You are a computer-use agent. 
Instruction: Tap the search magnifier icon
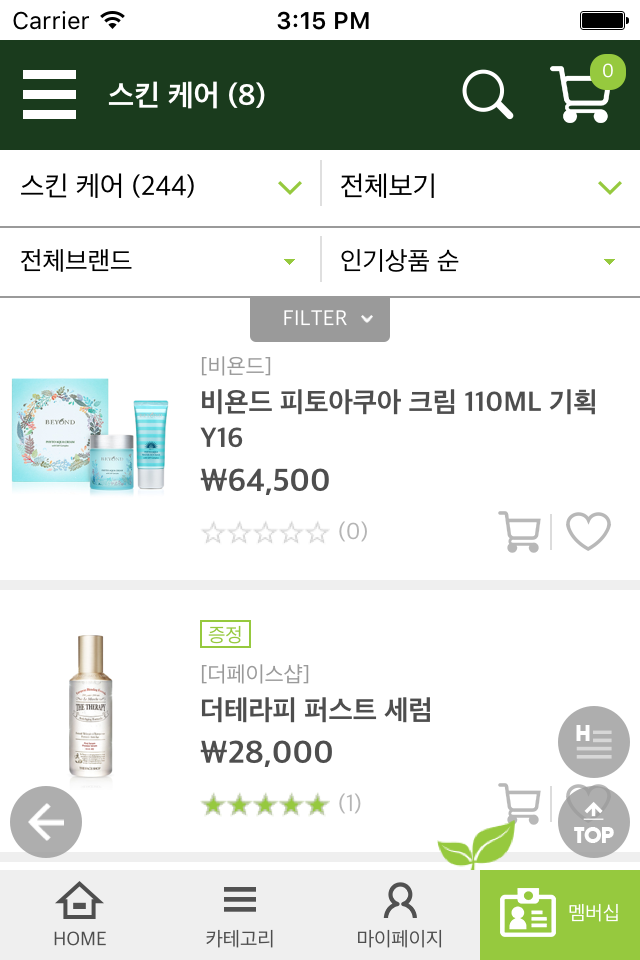pos(487,95)
